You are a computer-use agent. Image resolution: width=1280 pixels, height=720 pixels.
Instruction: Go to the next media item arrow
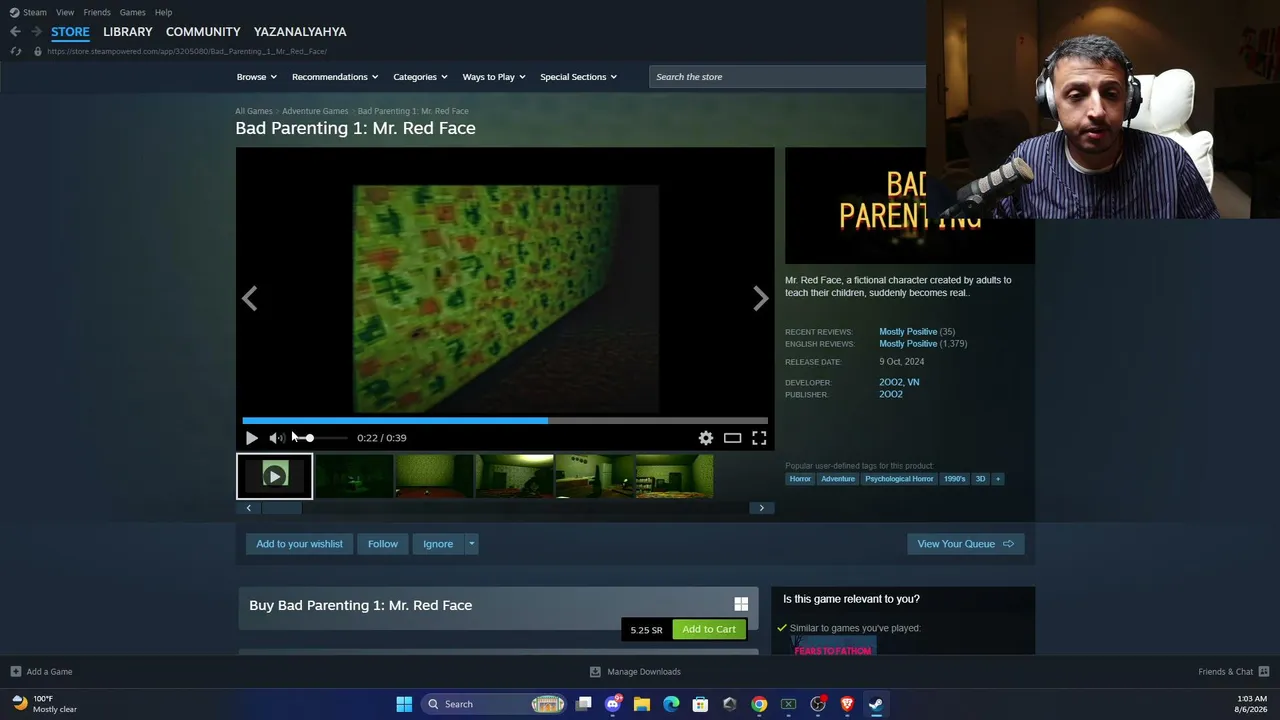point(760,298)
